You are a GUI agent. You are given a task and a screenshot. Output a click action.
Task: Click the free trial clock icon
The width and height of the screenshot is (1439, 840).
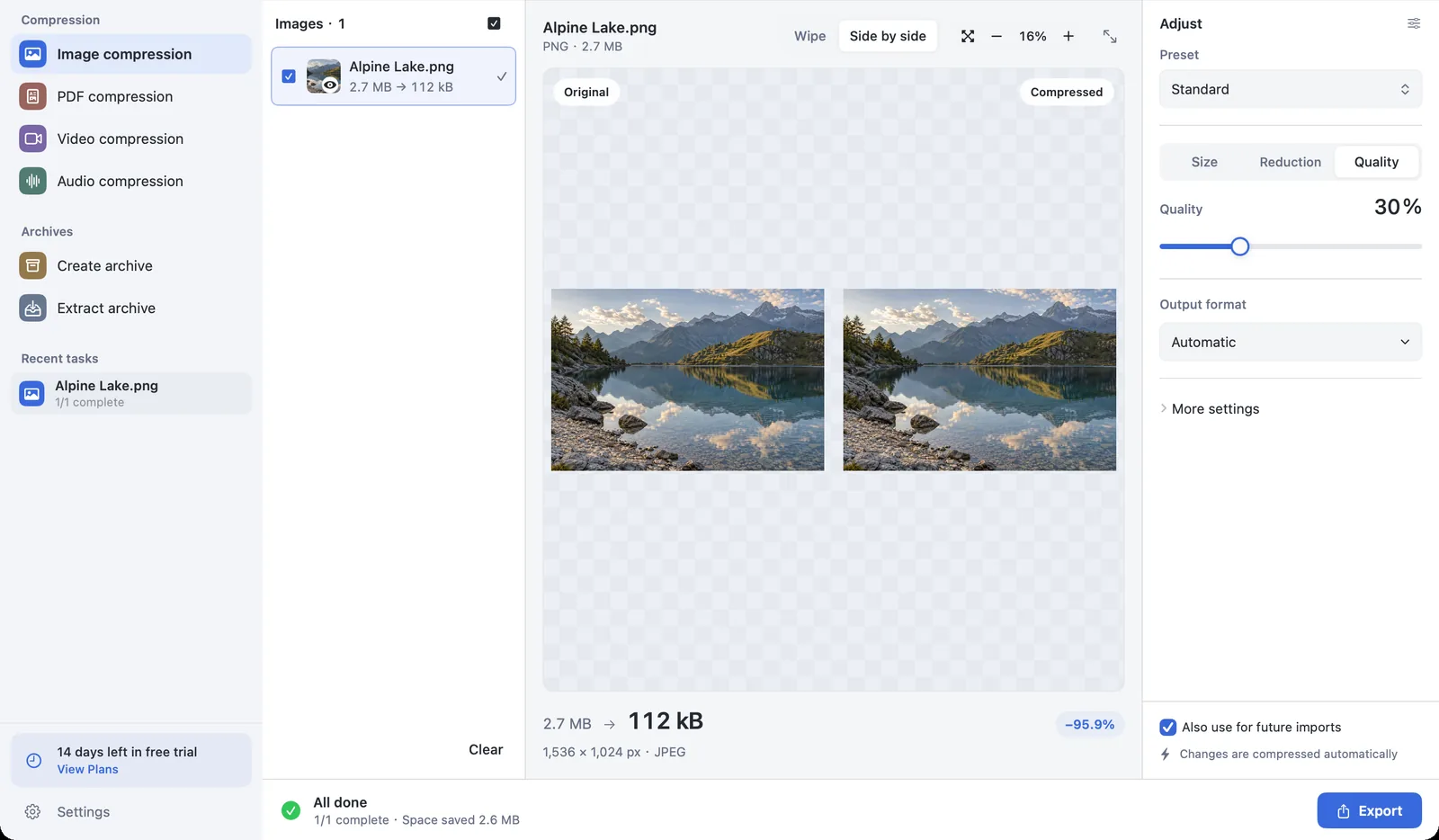[x=33, y=760]
